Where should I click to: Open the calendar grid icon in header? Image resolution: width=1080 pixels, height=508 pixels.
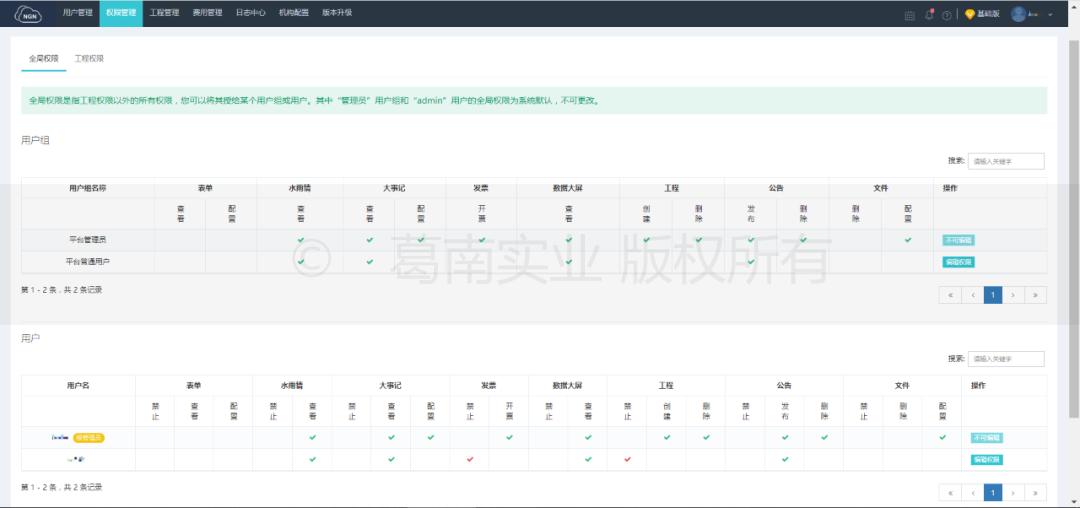909,14
